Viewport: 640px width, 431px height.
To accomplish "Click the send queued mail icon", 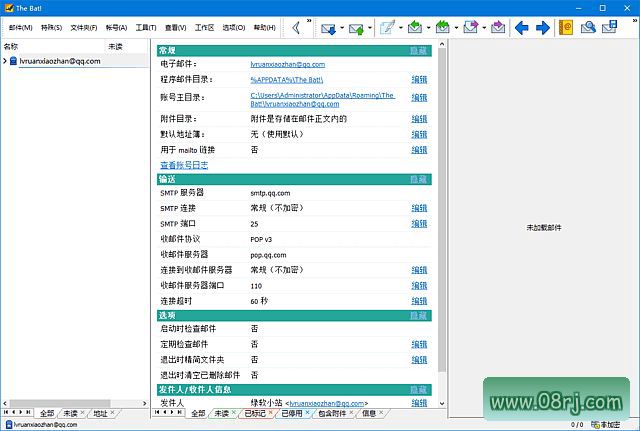I will click(x=356, y=28).
